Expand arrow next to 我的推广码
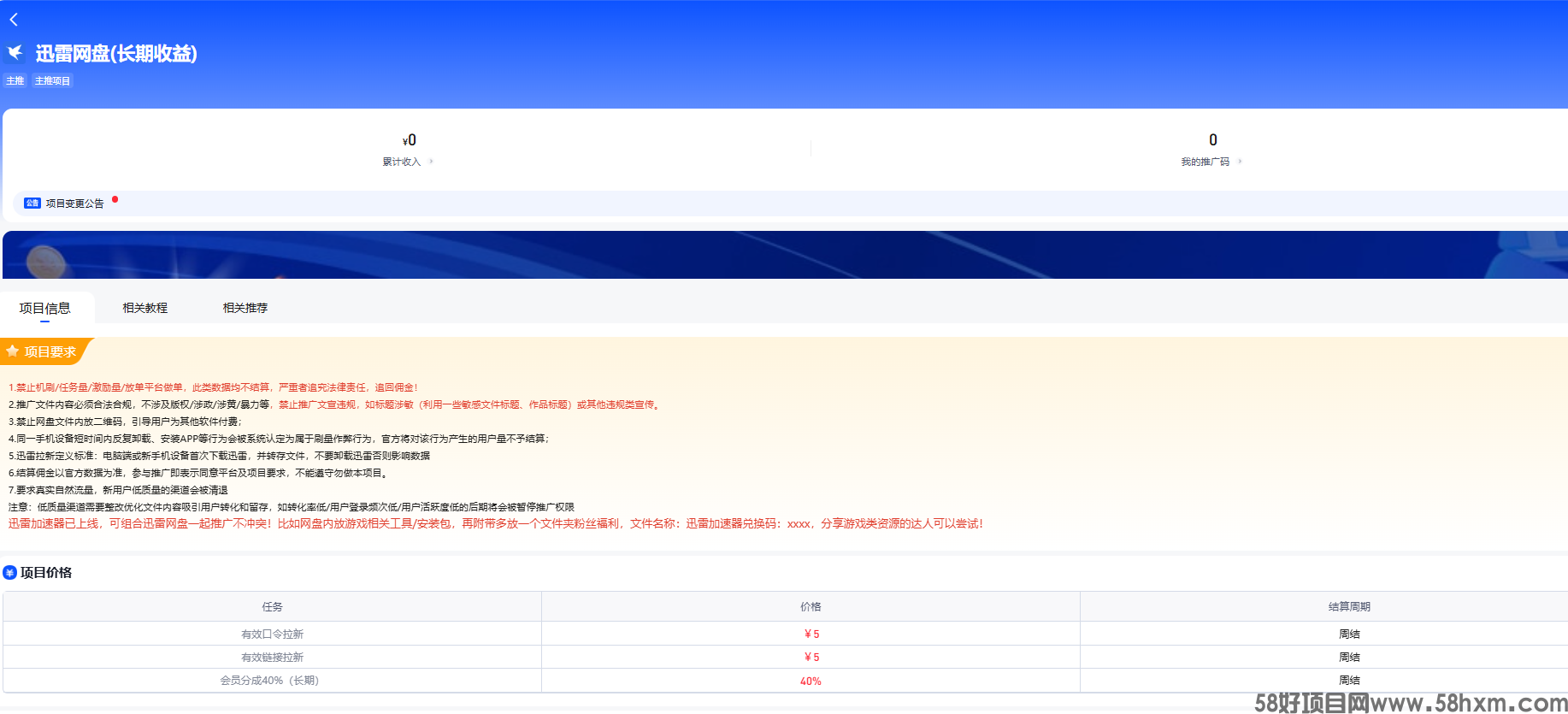 [x=1240, y=162]
